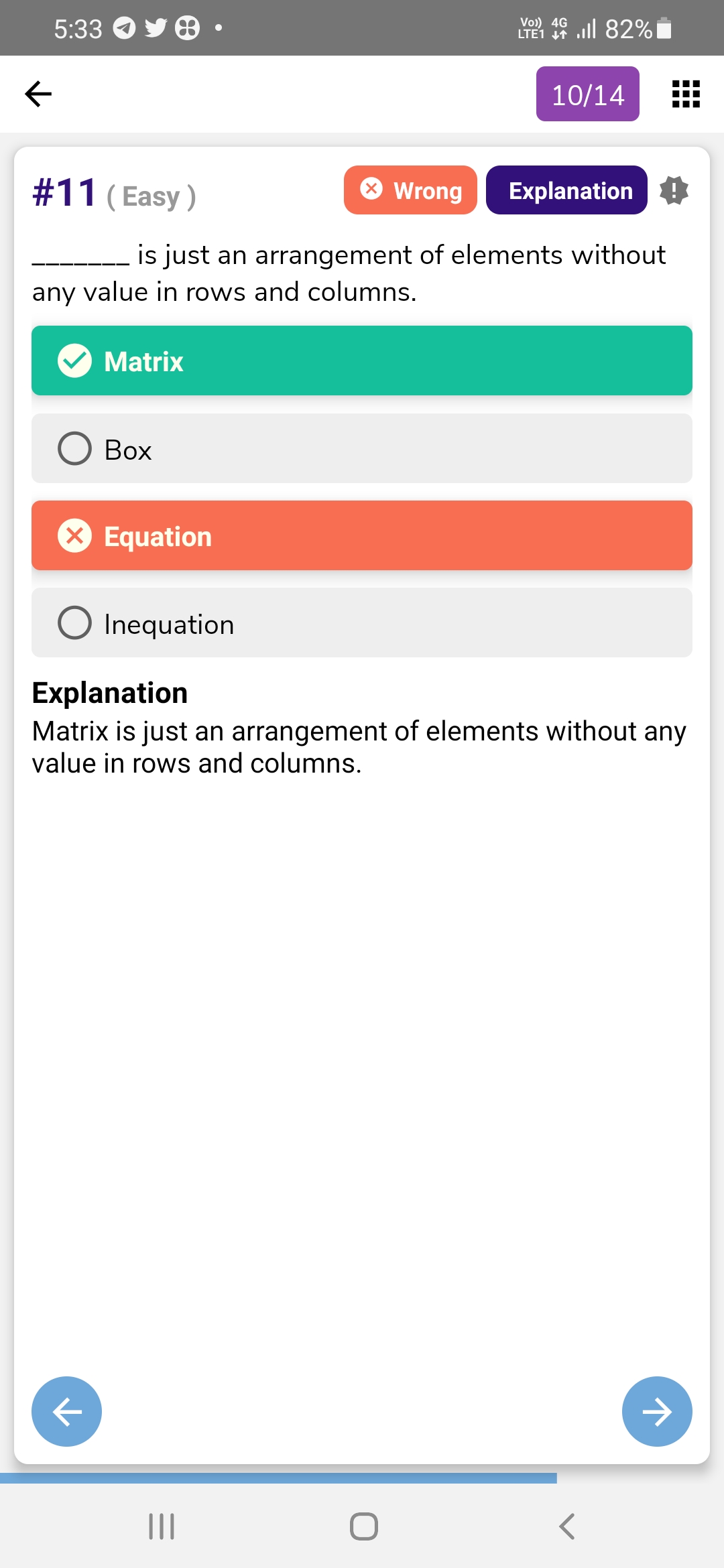The width and height of the screenshot is (724, 1568).
Task: Open the question grid overview icon
Action: click(x=686, y=94)
